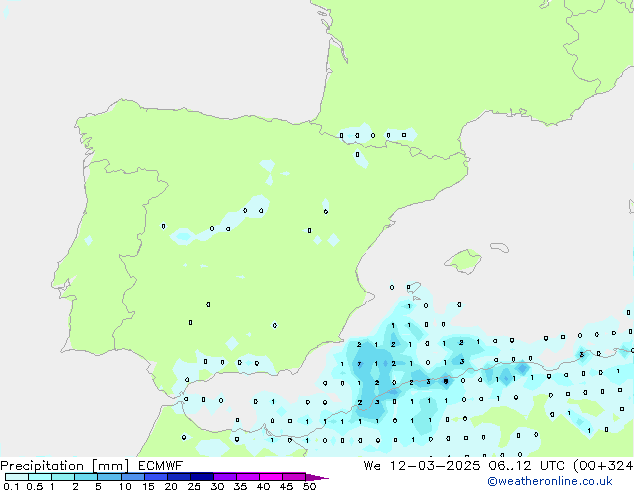Click the 5–10 mm legend swatch
634x490 pixels.
coord(109,477)
